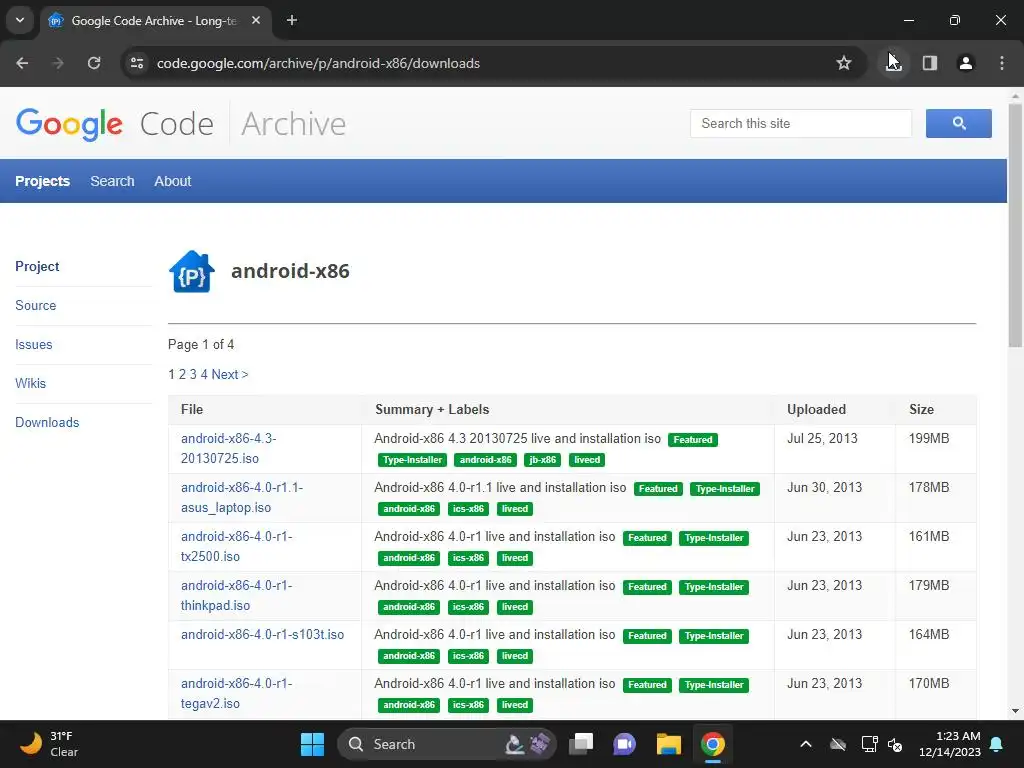Open the weather widget showing 31°F
This screenshot has height=768, width=1024.
[49, 744]
